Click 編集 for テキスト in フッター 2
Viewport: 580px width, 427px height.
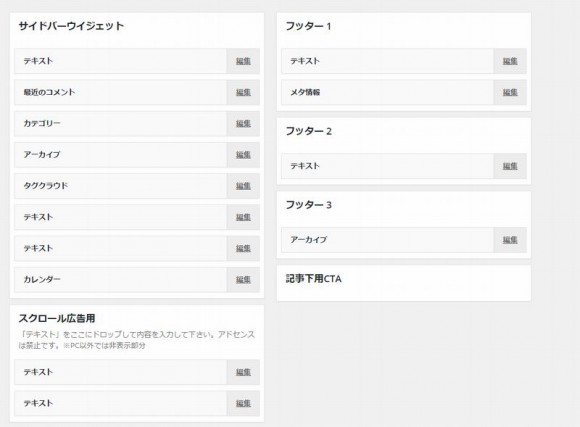point(510,166)
